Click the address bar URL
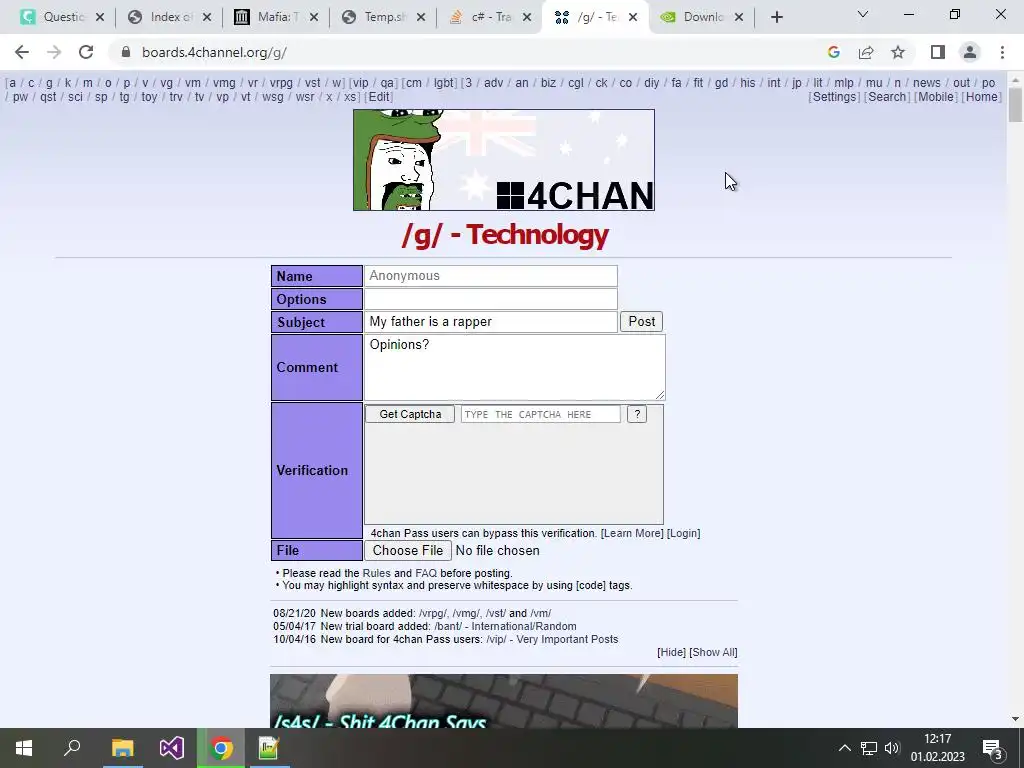 215,52
